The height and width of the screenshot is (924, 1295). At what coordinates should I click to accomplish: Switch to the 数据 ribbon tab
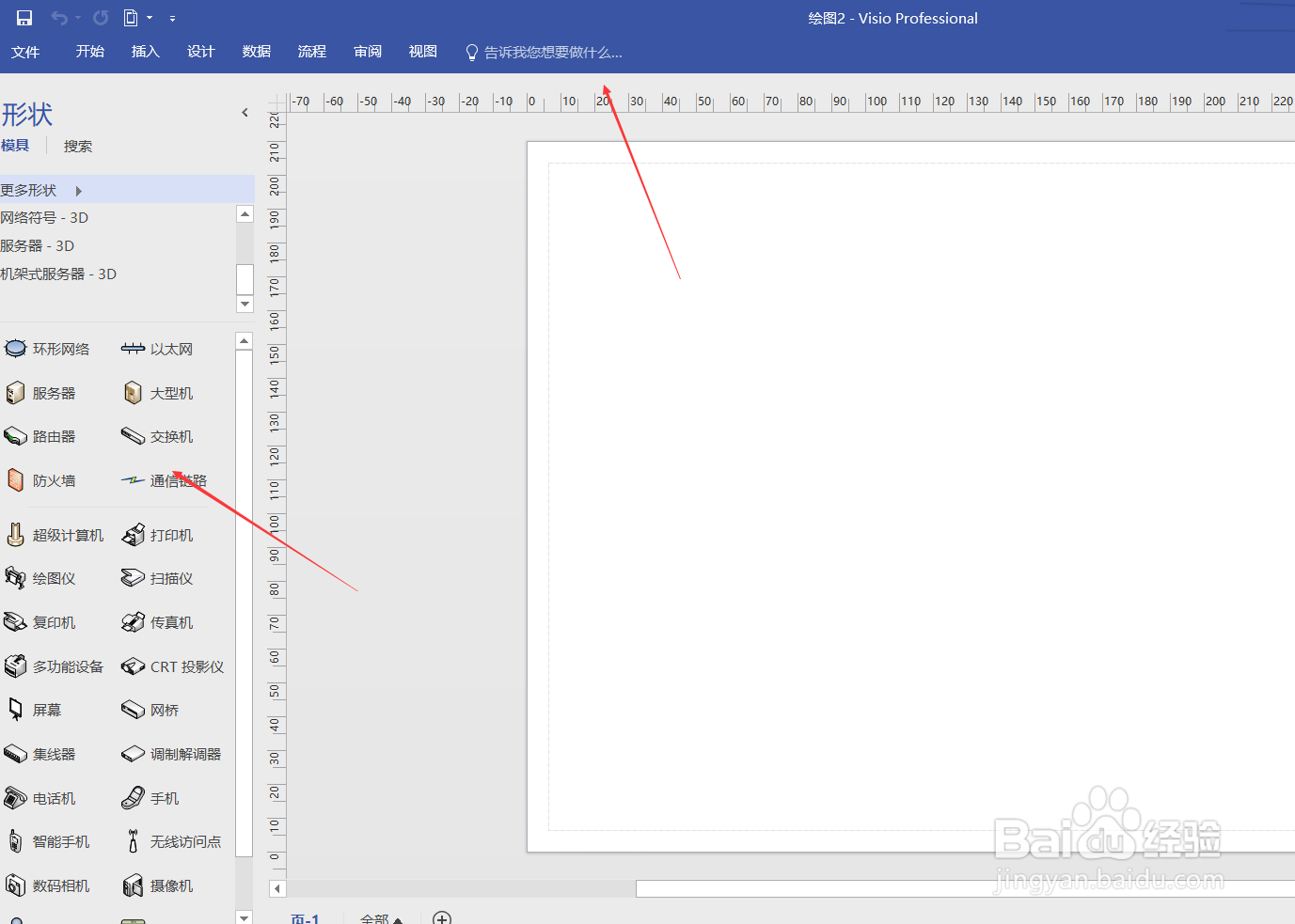tap(257, 52)
